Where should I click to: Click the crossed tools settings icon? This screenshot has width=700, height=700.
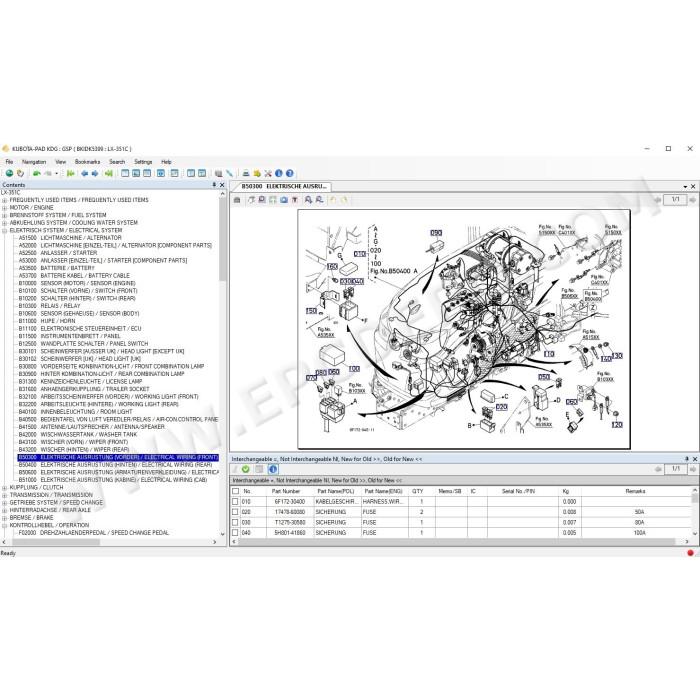tap(268, 173)
